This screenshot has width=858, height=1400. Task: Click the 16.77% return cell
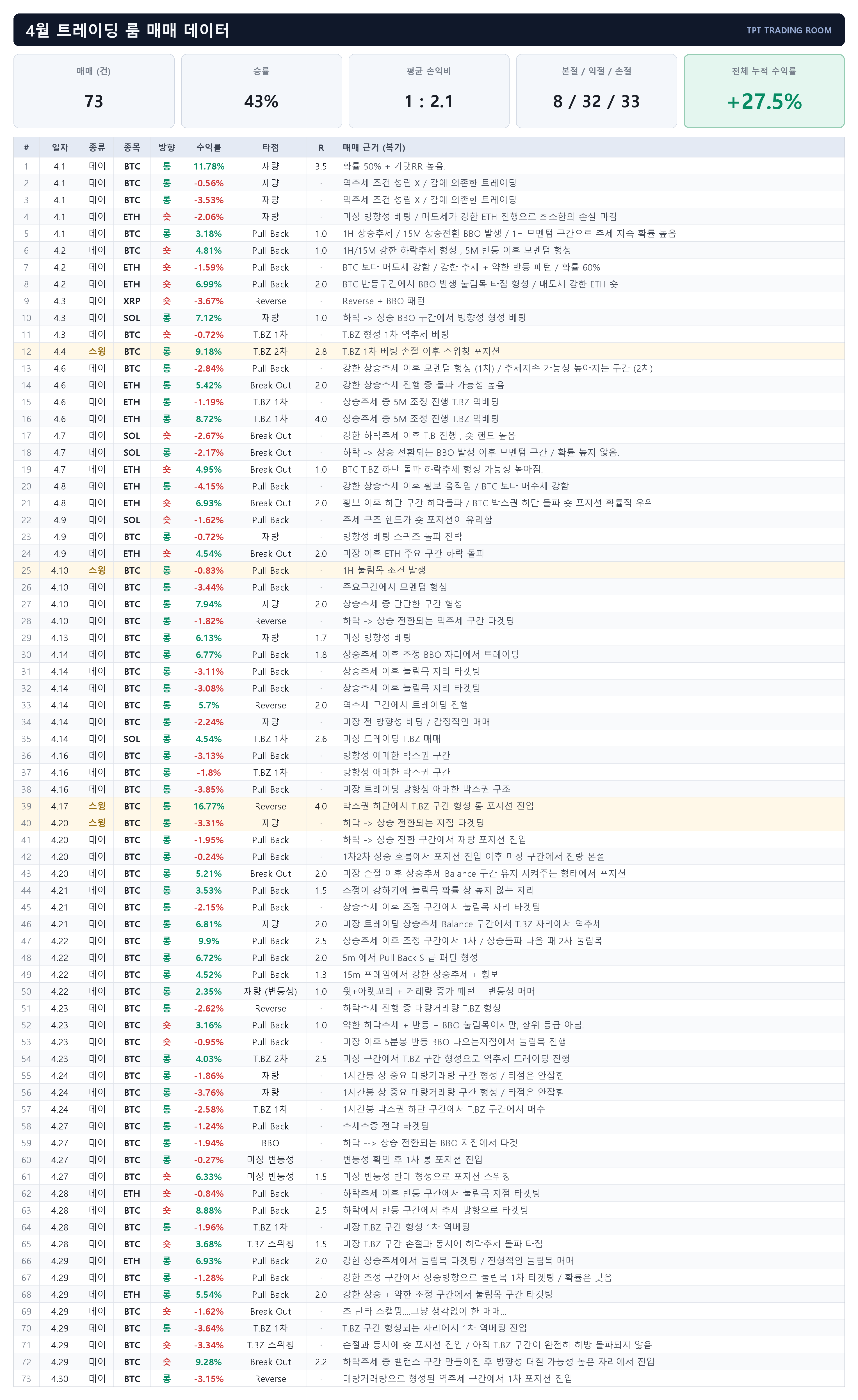(209, 807)
